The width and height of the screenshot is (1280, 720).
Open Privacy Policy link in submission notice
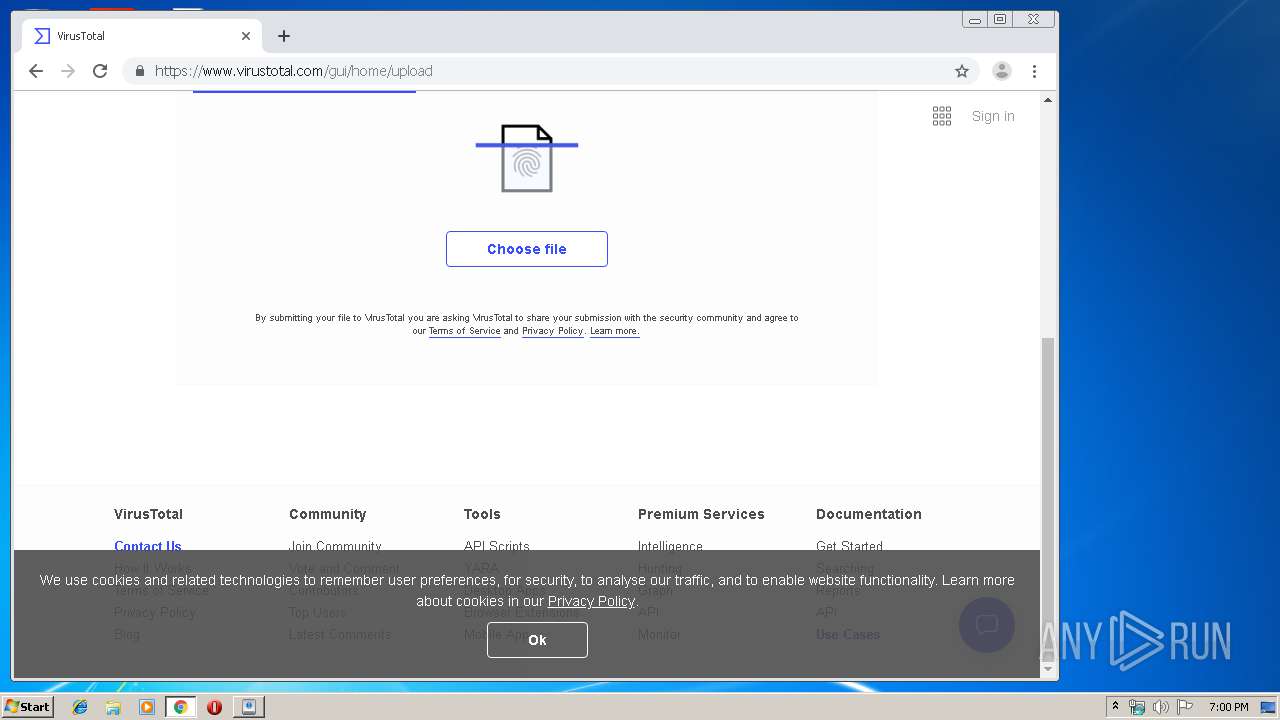tap(552, 331)
